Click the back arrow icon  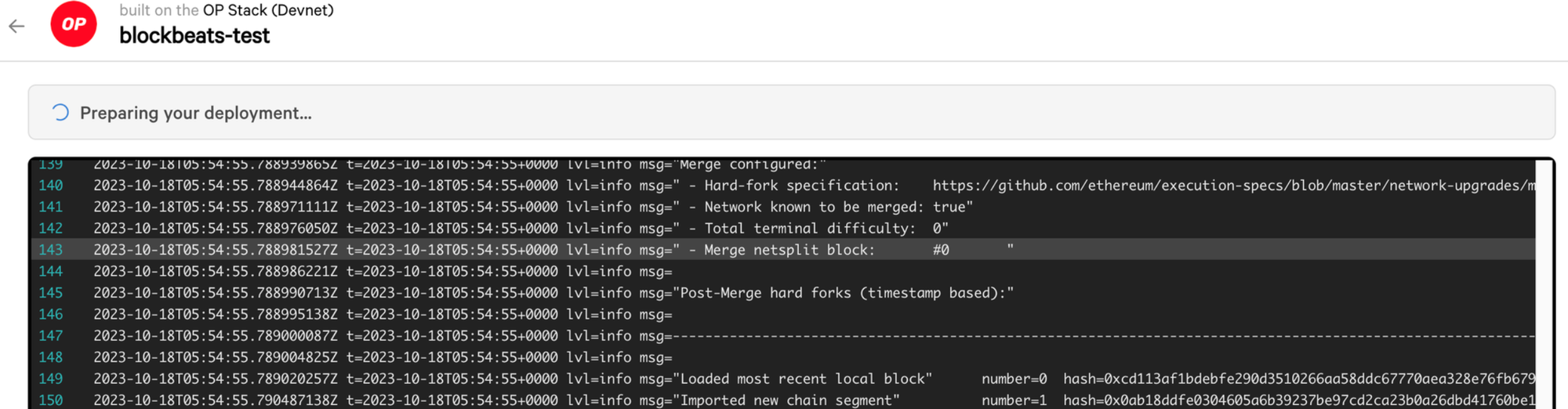16,27
